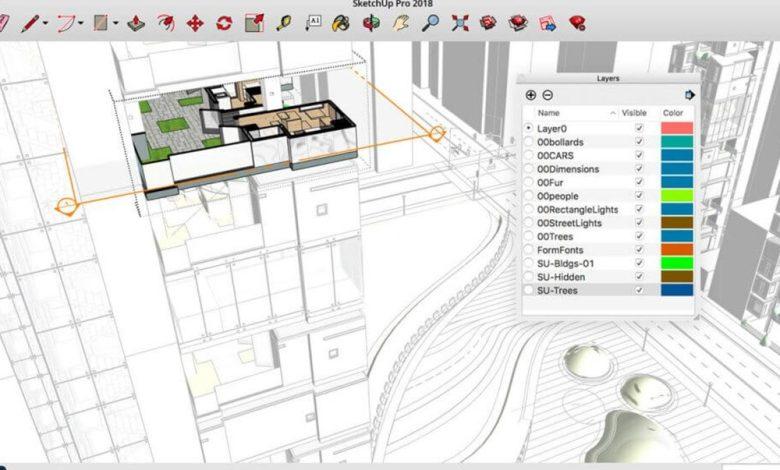The height and width of the screenshot is (470, 780).
Task: Open the brown swatch for 00StreetLights
Action: (x=677, y=222)
